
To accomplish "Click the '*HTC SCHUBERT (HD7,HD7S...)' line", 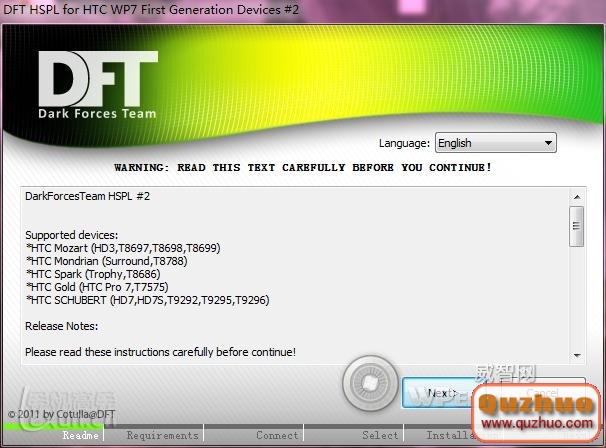I will tap(147, 300).
